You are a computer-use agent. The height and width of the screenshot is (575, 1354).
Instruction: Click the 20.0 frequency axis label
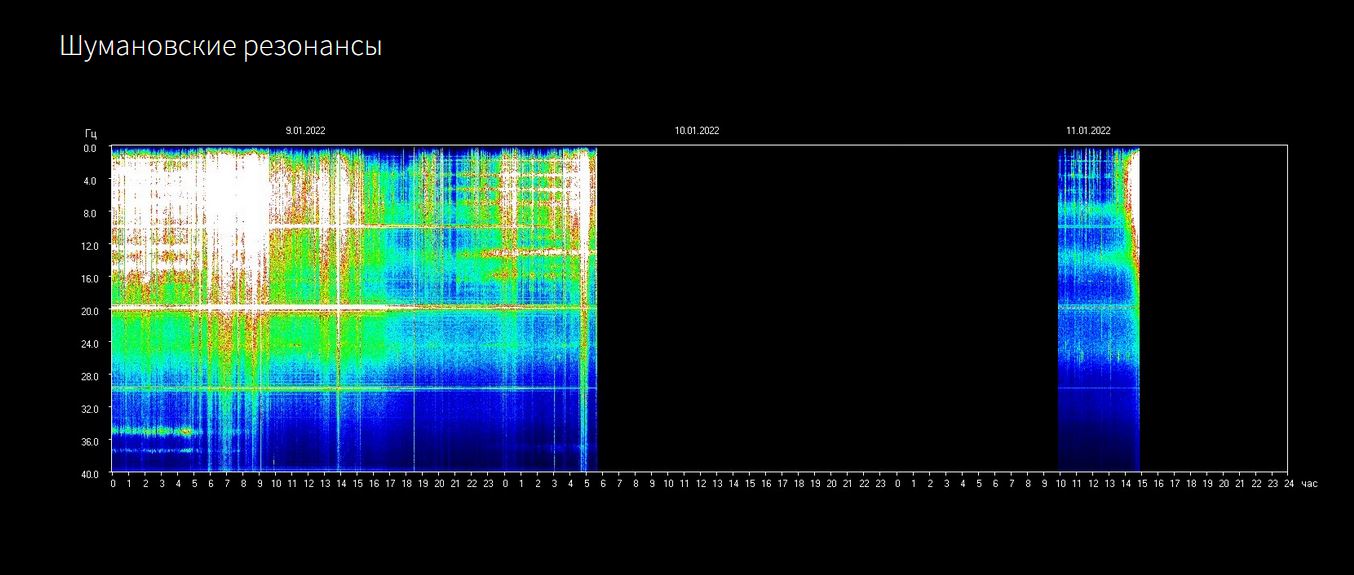pyautogui.click(x=89, y=311)
